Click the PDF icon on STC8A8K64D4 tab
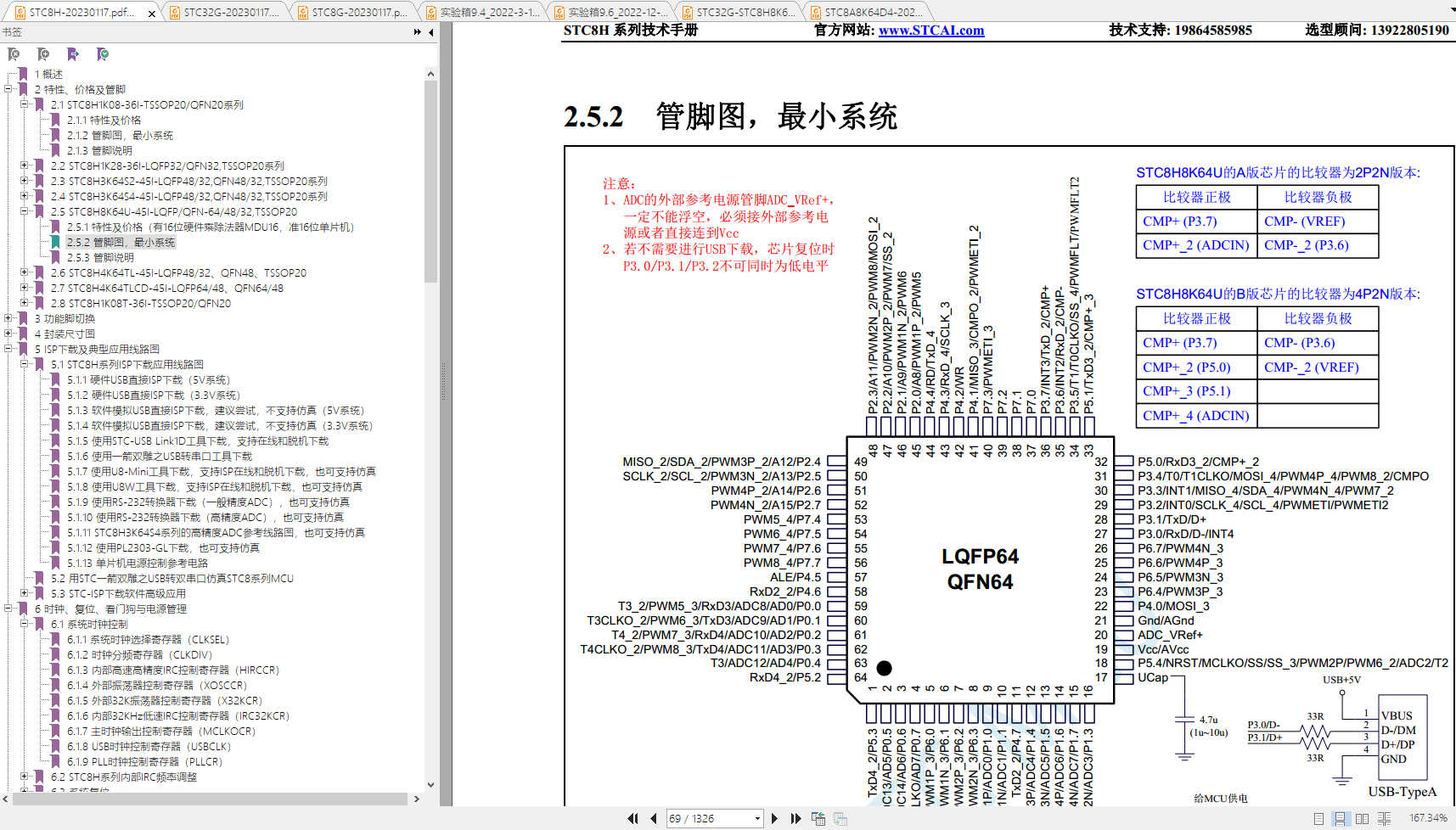The width and height of the screenshot is (1456, 830). coord(815,13)
